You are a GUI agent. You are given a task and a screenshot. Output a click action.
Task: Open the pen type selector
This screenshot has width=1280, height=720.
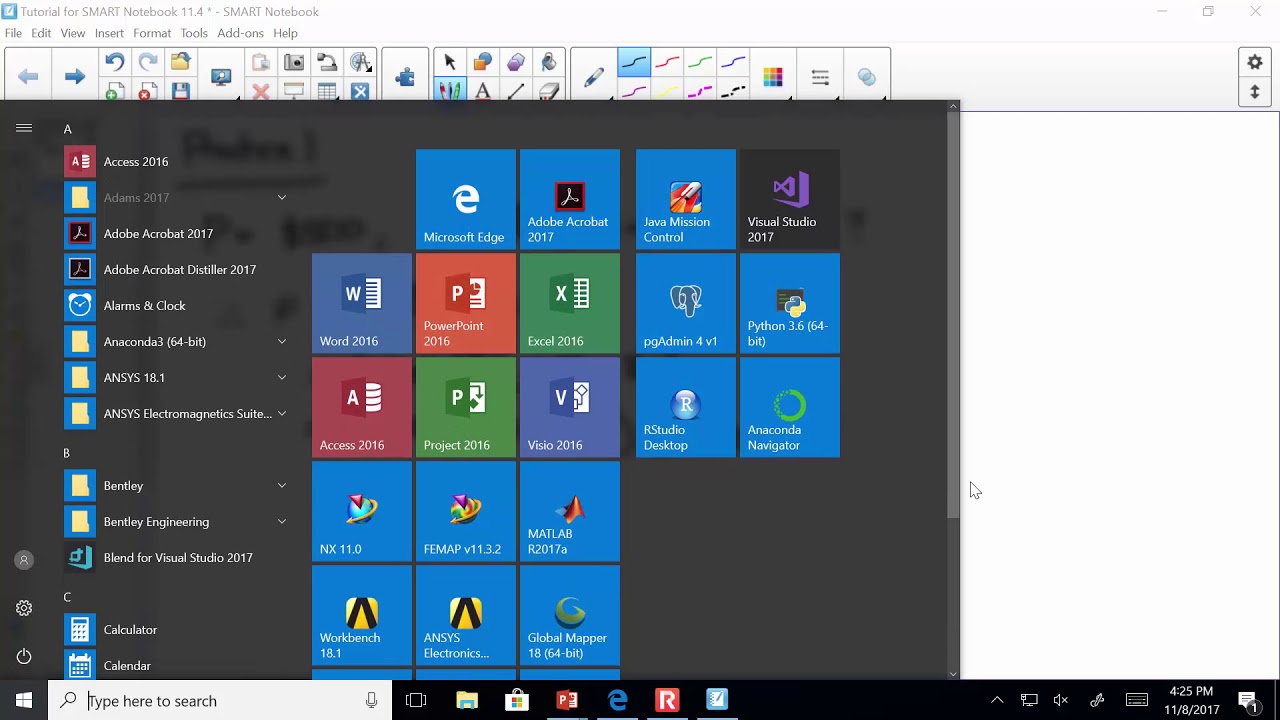coord(594,77)
